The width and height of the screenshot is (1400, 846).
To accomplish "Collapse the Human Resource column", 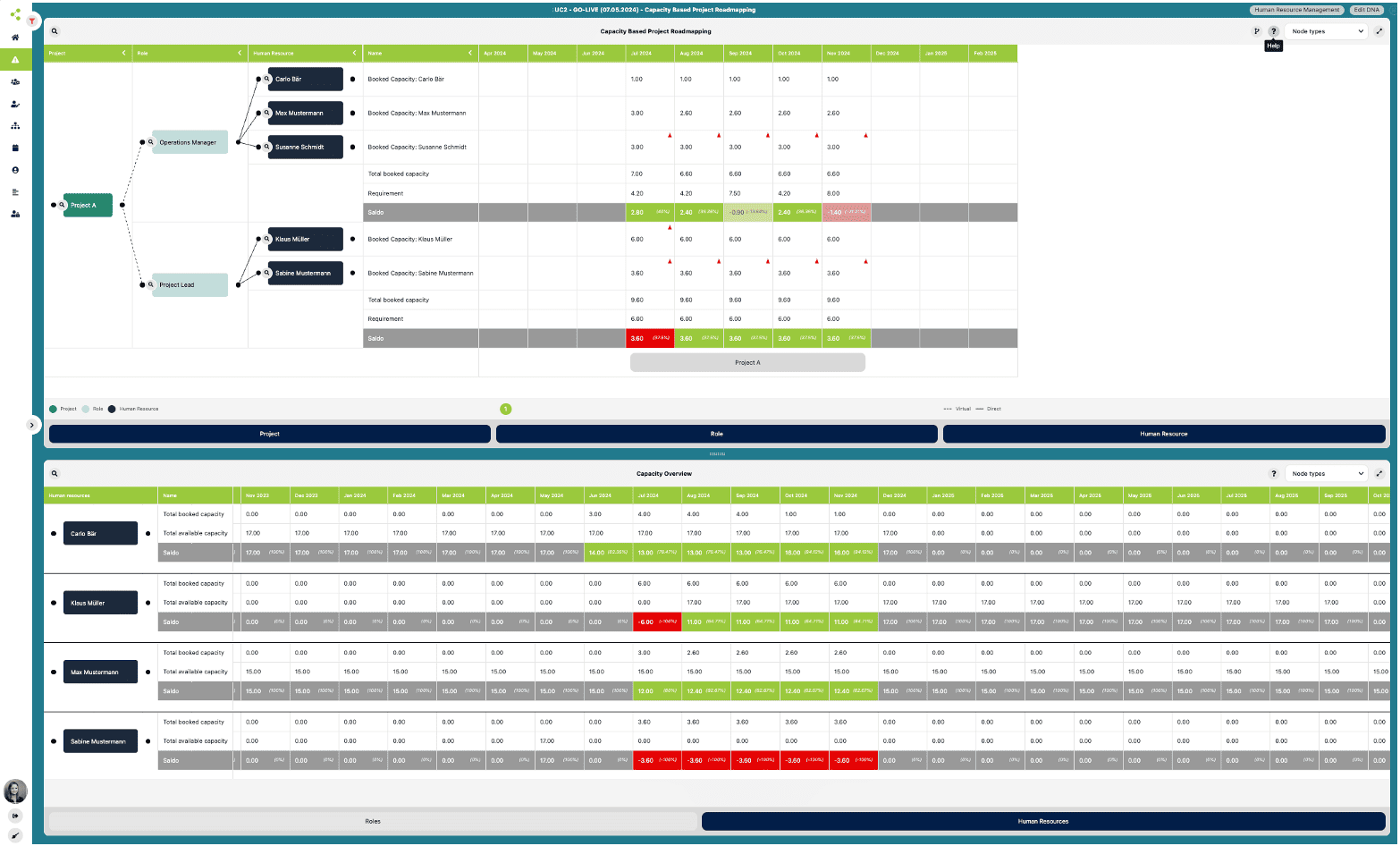I will tap(354, 53).
